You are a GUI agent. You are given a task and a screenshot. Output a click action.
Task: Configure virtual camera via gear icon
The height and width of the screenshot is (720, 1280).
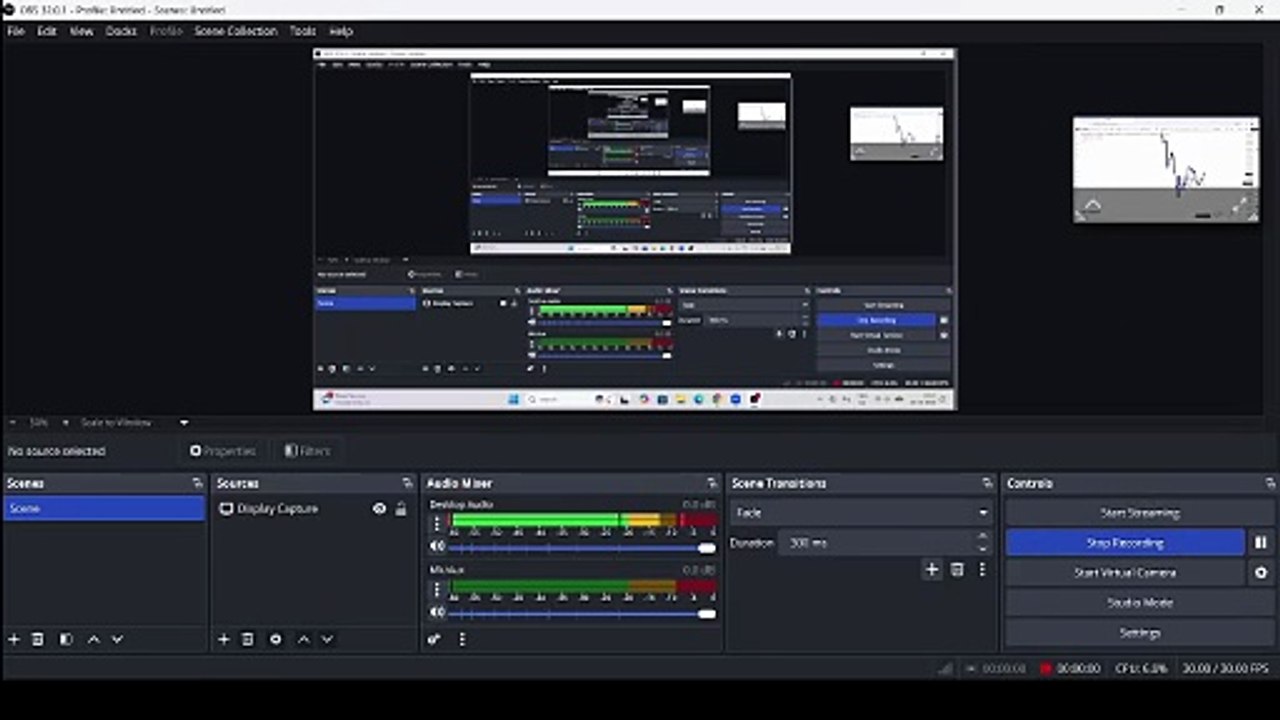tap(1261, 573)
